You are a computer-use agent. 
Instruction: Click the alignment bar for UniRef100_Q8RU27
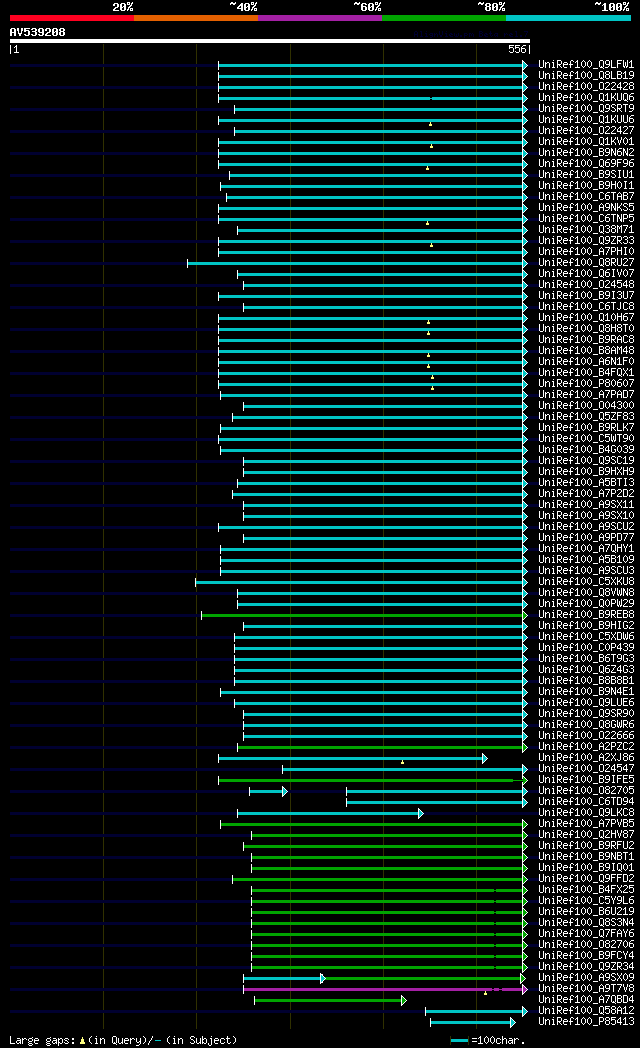pos(357,263)
